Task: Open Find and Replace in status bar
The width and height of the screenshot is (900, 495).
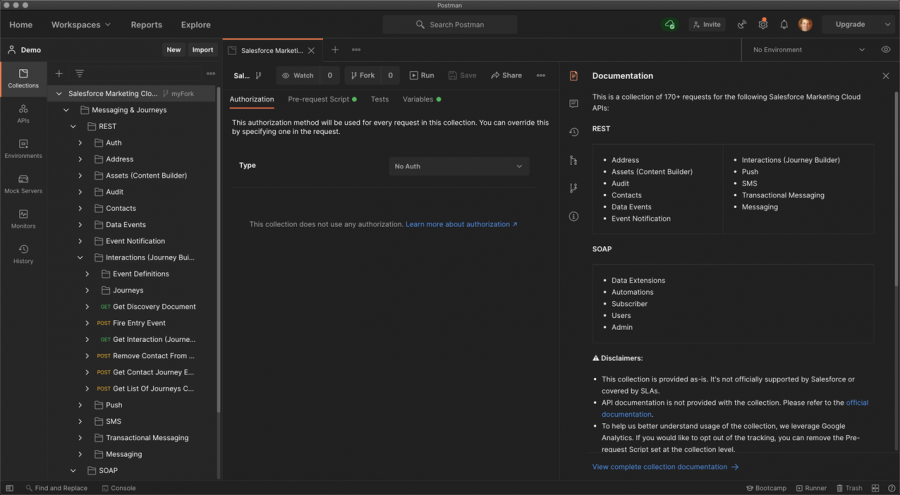Action: pyautogui.click(x=56, y=488)
